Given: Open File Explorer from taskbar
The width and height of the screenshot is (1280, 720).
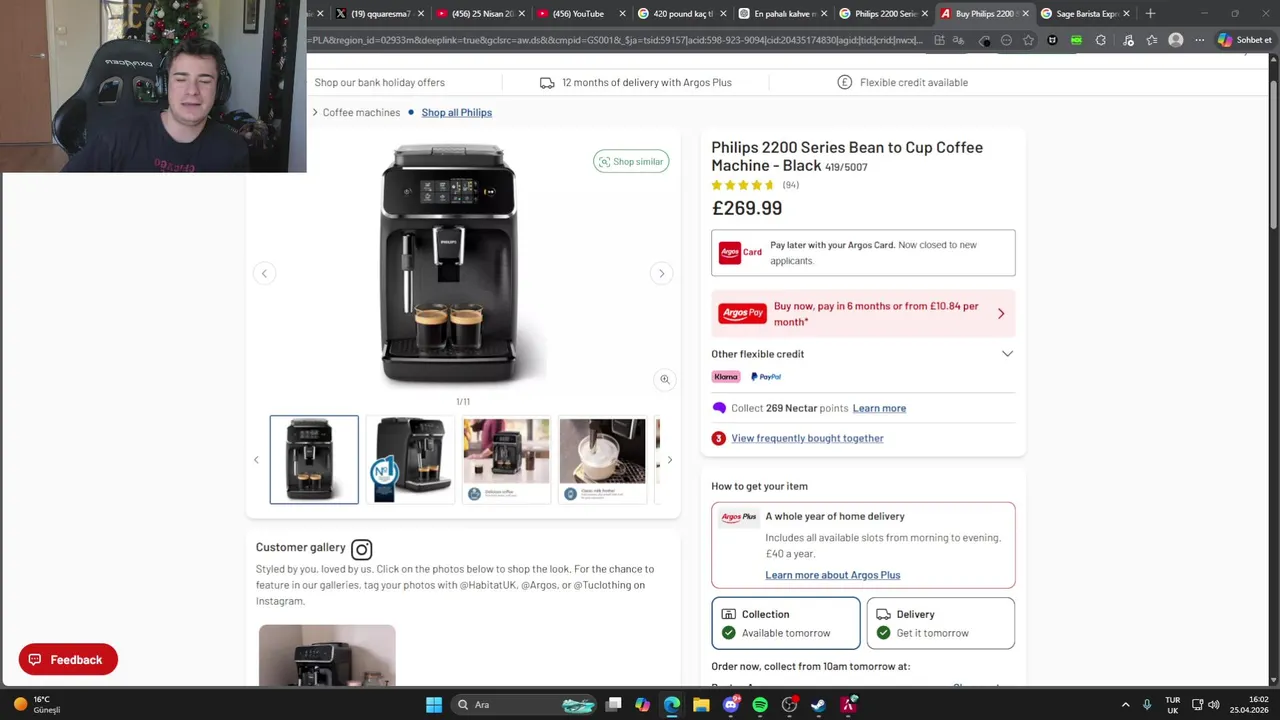Looking at the screenshot, I should pos(701,705).
